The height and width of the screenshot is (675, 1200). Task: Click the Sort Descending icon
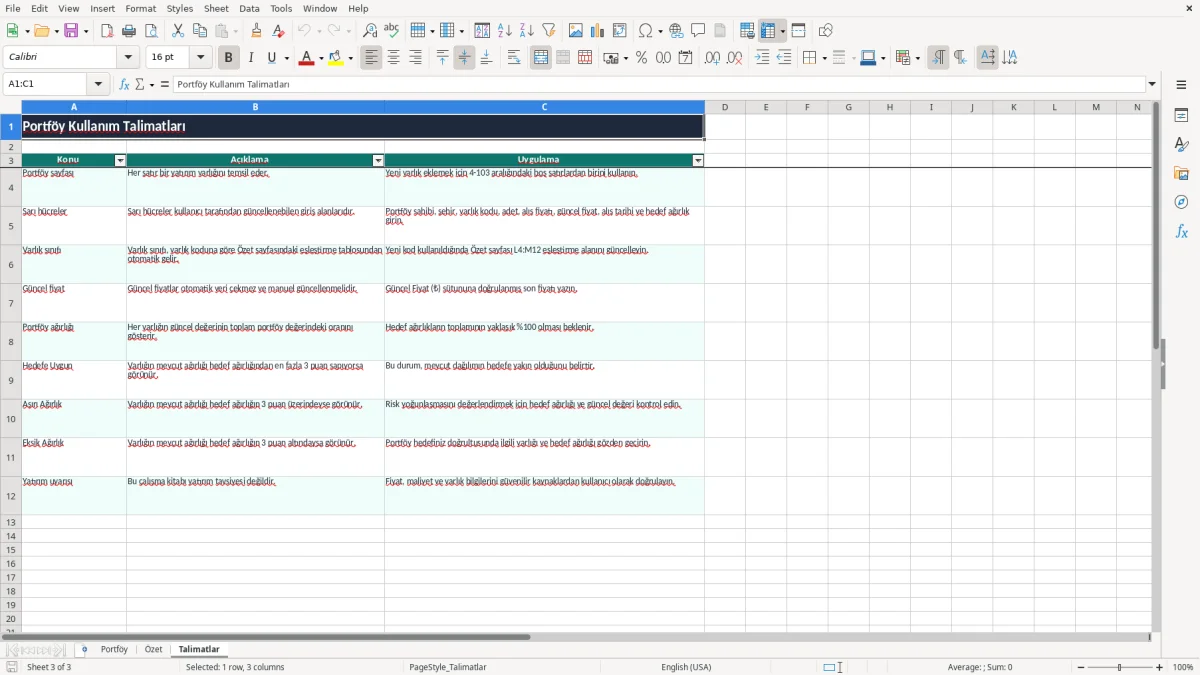[x=527, y=31]
